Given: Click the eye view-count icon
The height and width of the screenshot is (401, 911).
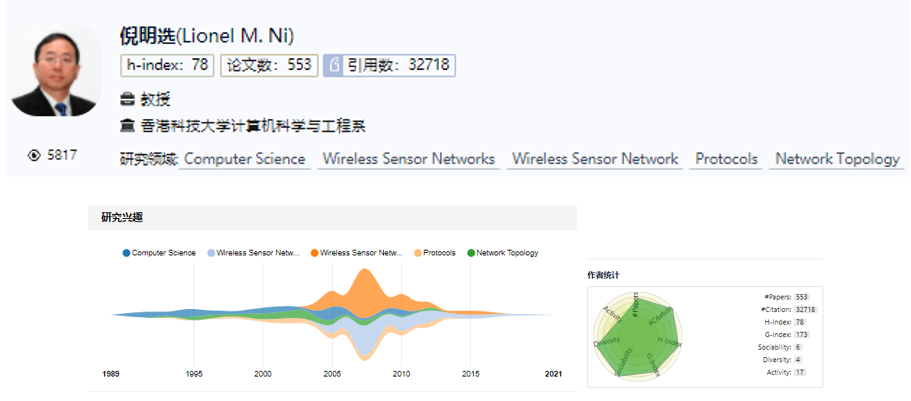Looking at the screenshot, I should (x=35, y=155).
